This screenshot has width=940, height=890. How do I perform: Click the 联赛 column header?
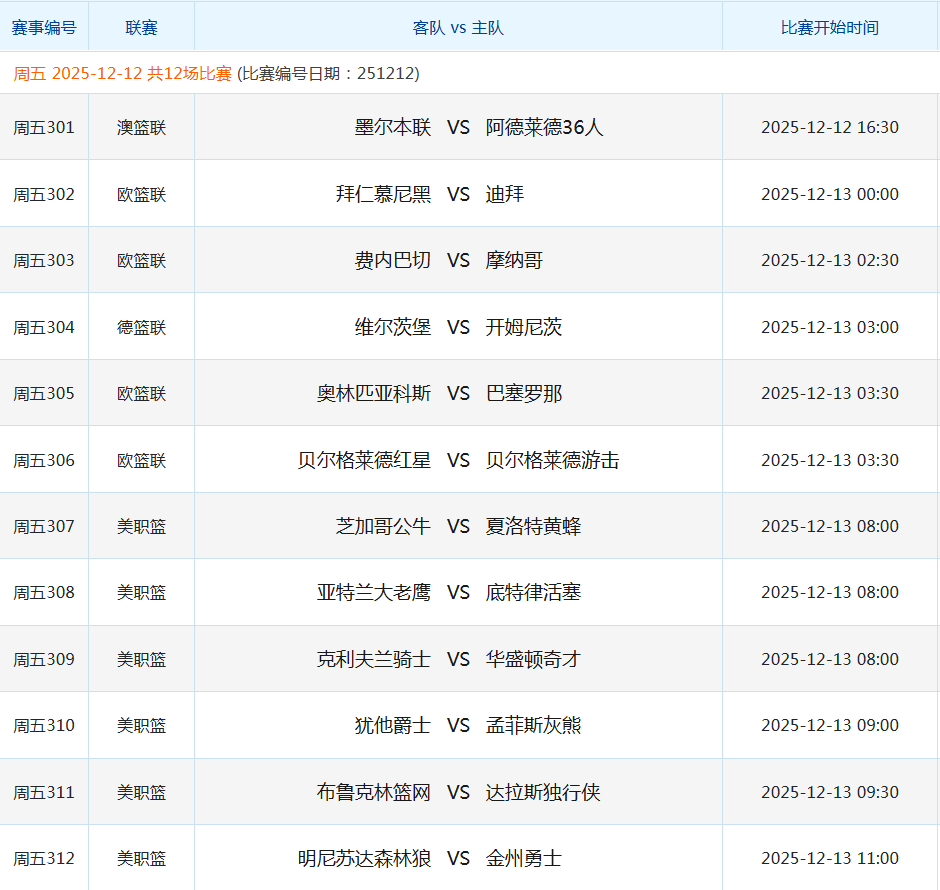(141, 27)
